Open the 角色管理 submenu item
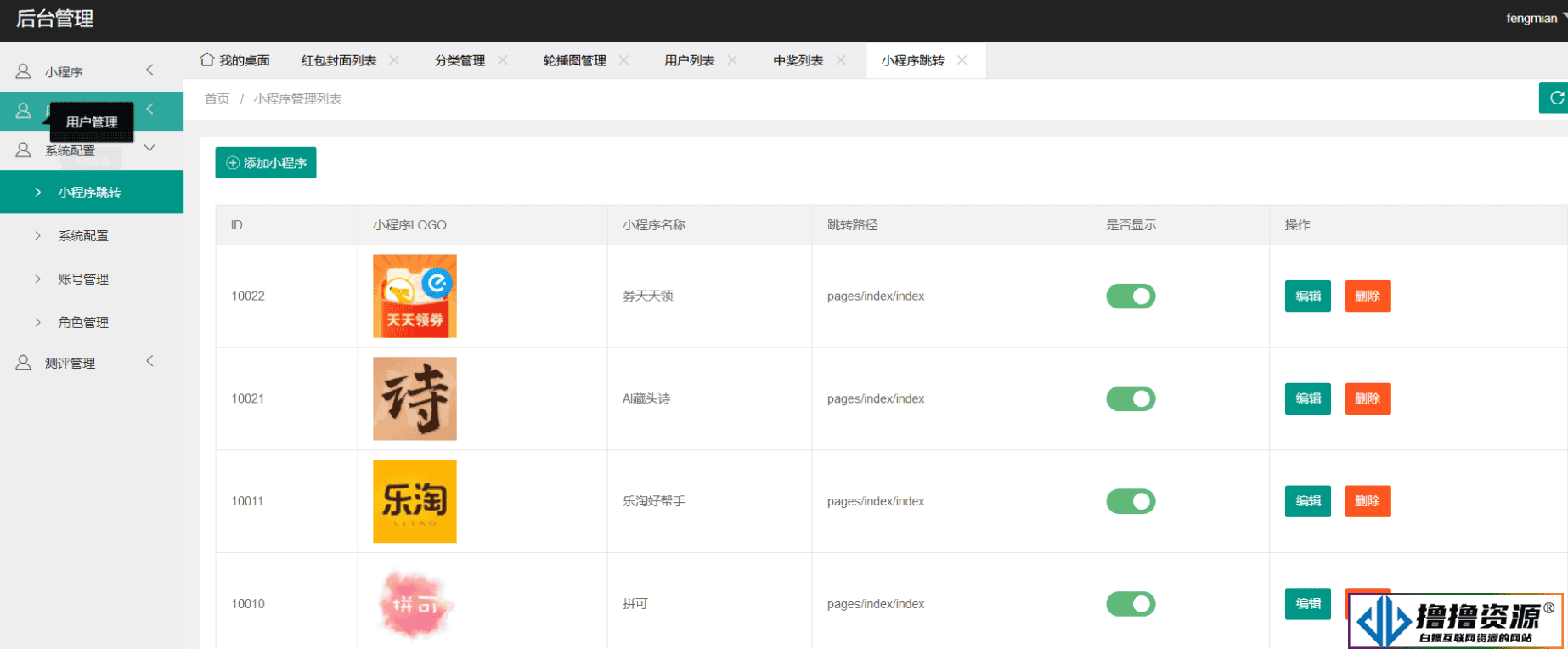The height and width of the screenshot is (649, 1568). pos(92,322)
